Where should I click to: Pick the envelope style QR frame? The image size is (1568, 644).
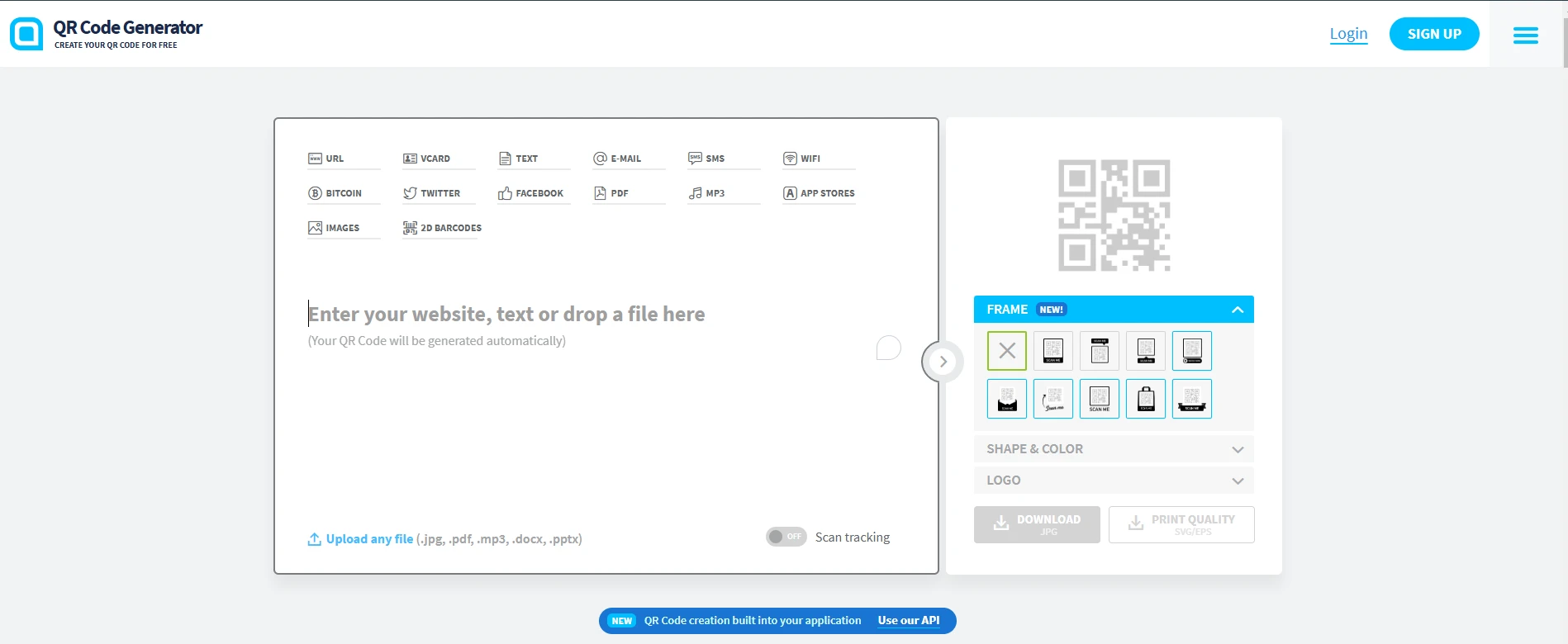click(x=1006, y=399)
